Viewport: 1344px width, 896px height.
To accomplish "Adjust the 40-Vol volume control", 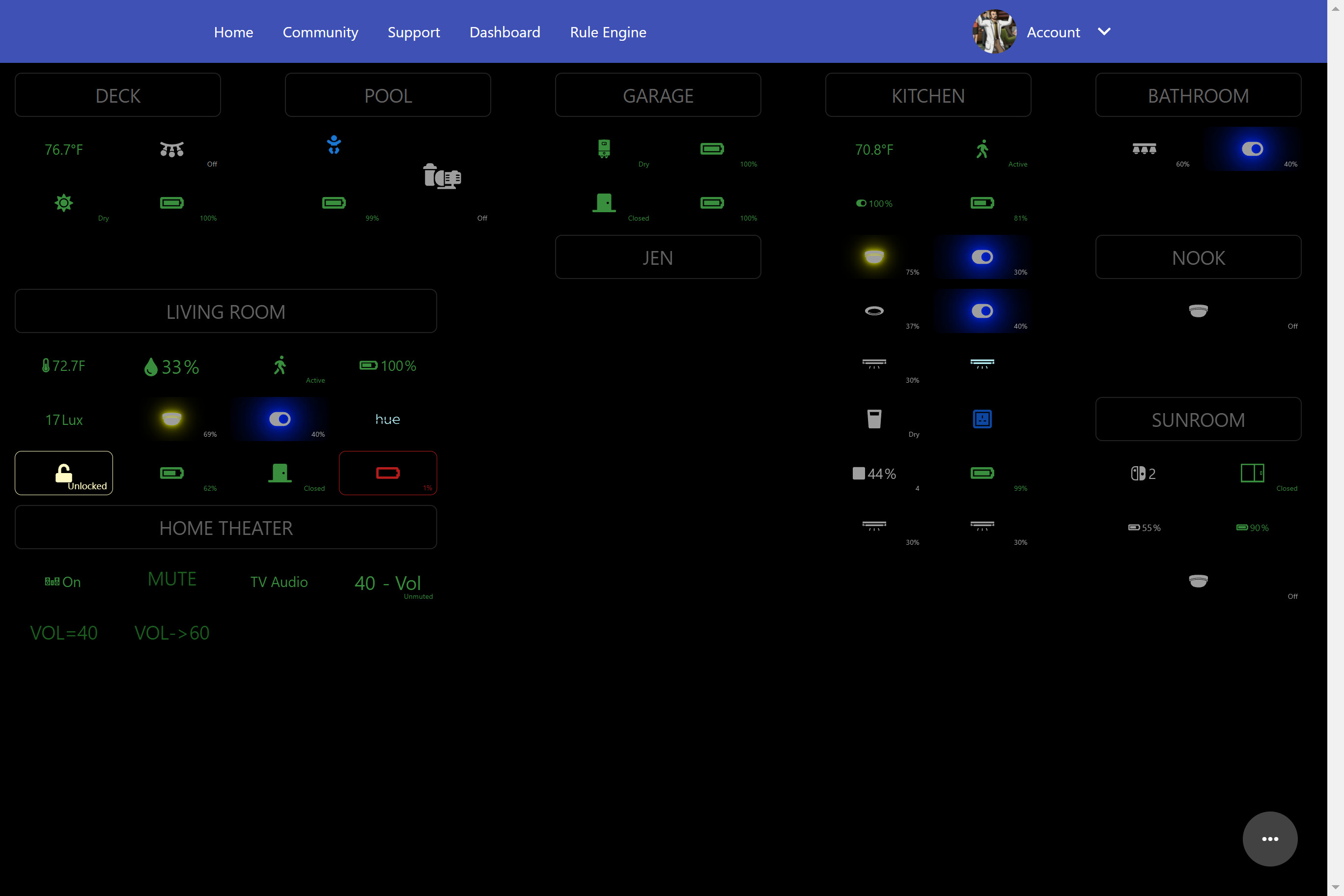I will point(388,583).
